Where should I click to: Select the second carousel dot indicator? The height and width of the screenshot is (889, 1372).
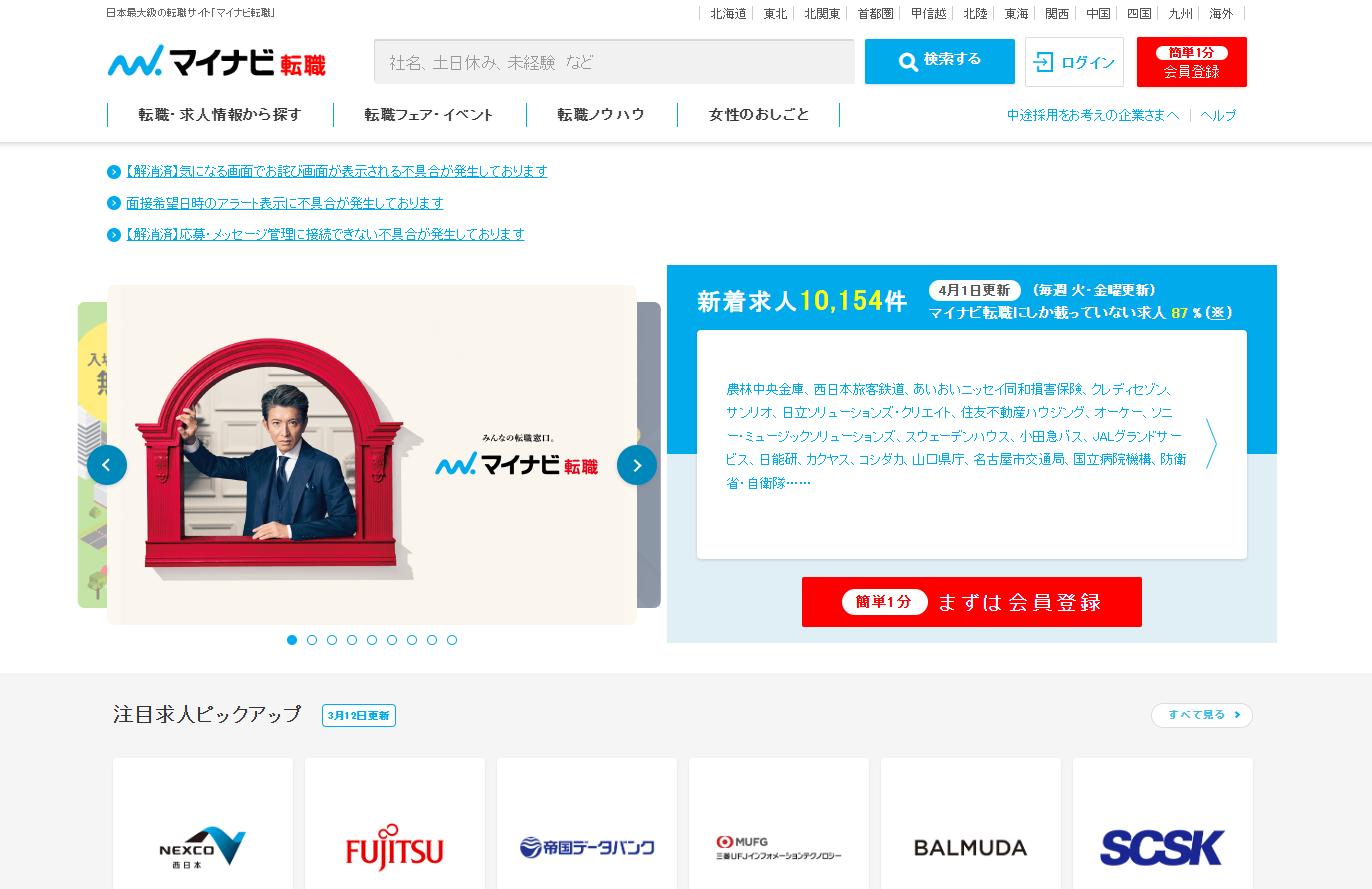[x=312, y=640]
